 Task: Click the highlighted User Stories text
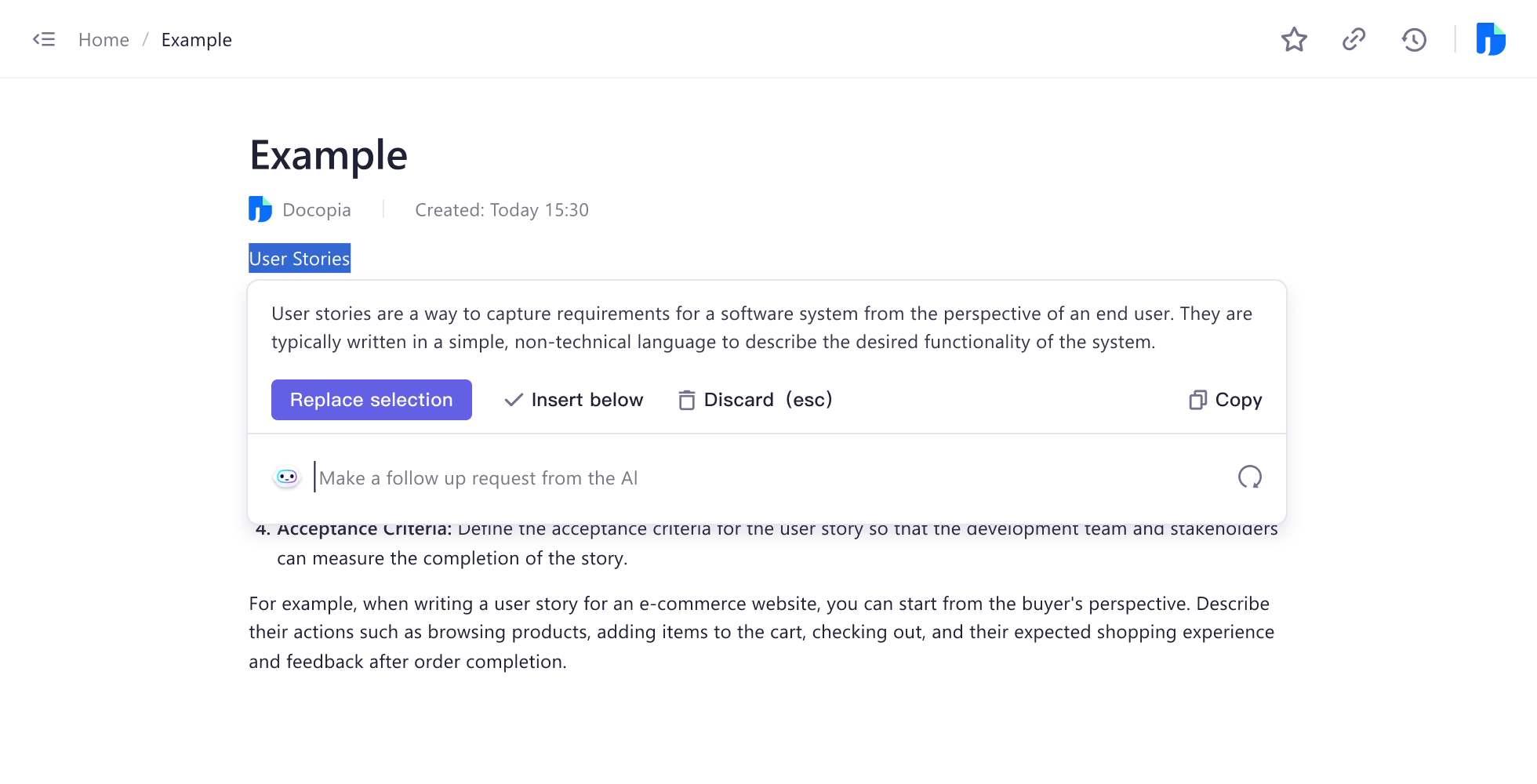[300, 259]
